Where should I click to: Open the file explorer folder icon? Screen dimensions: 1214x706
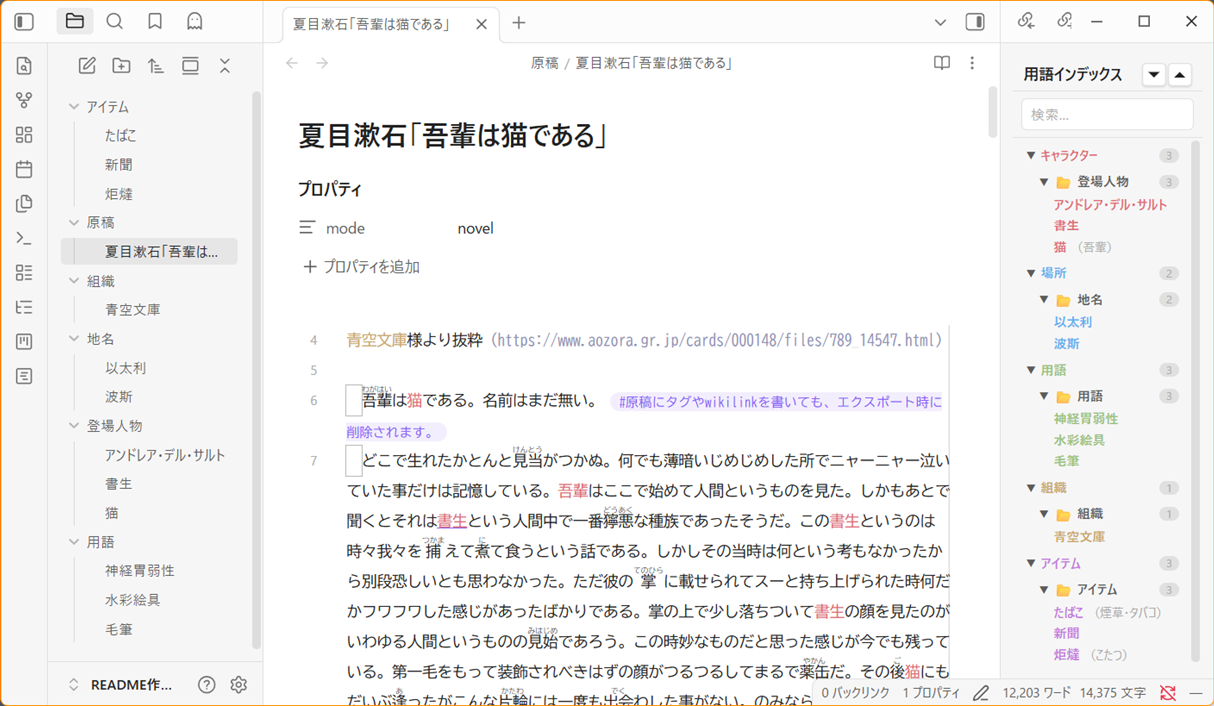coord(75,21)
